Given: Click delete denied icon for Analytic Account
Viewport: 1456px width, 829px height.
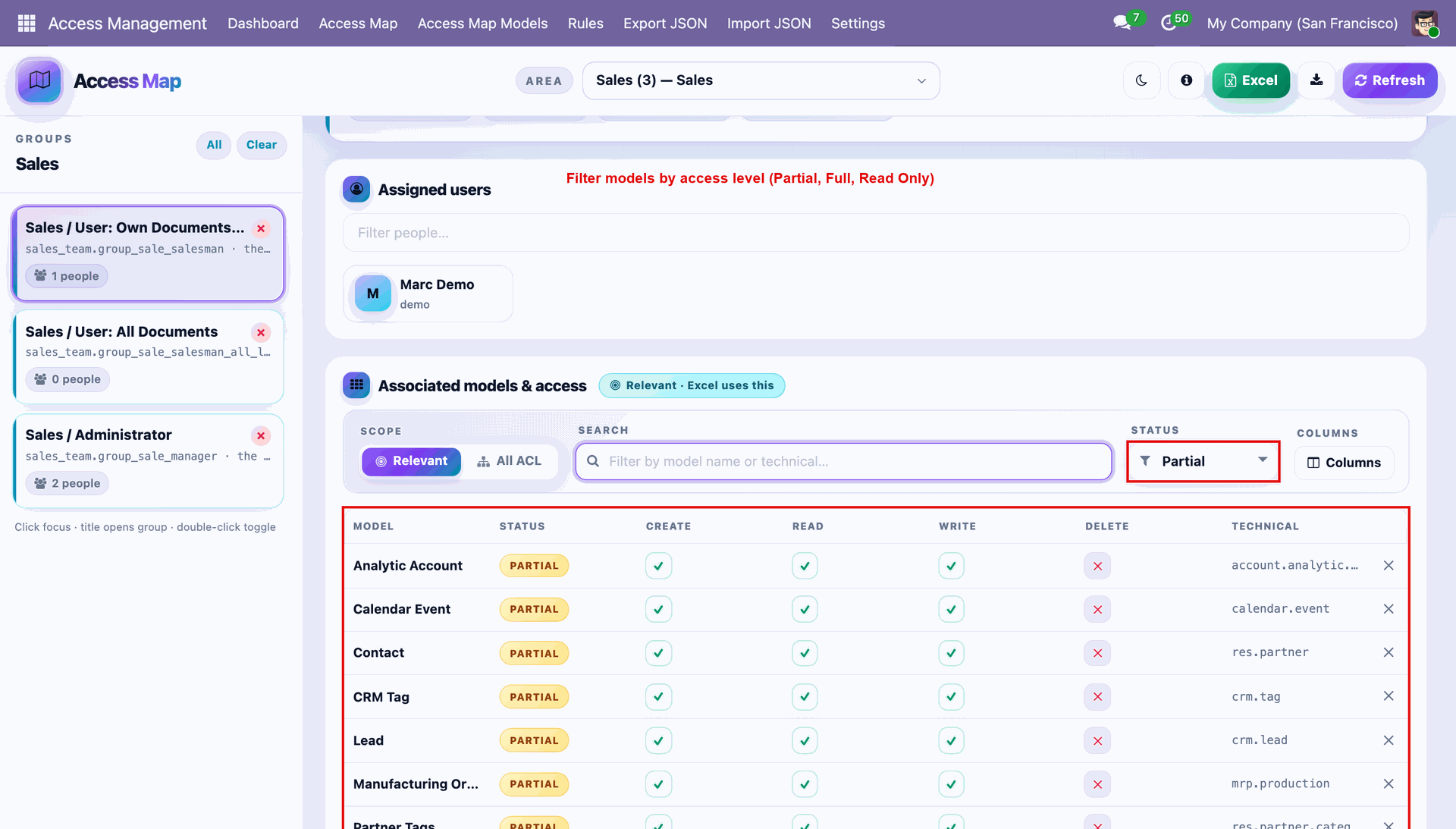Looking at the screenshot, I should point(1097,566).
